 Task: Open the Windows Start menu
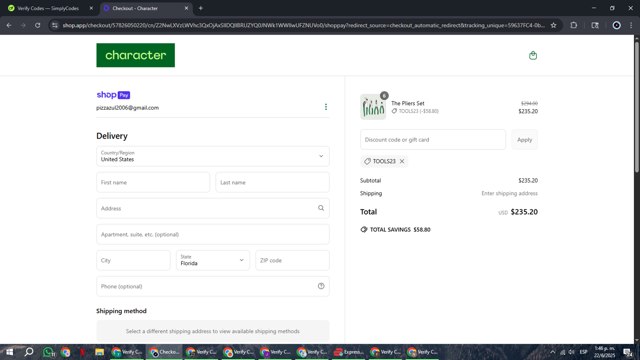point(9,352)
